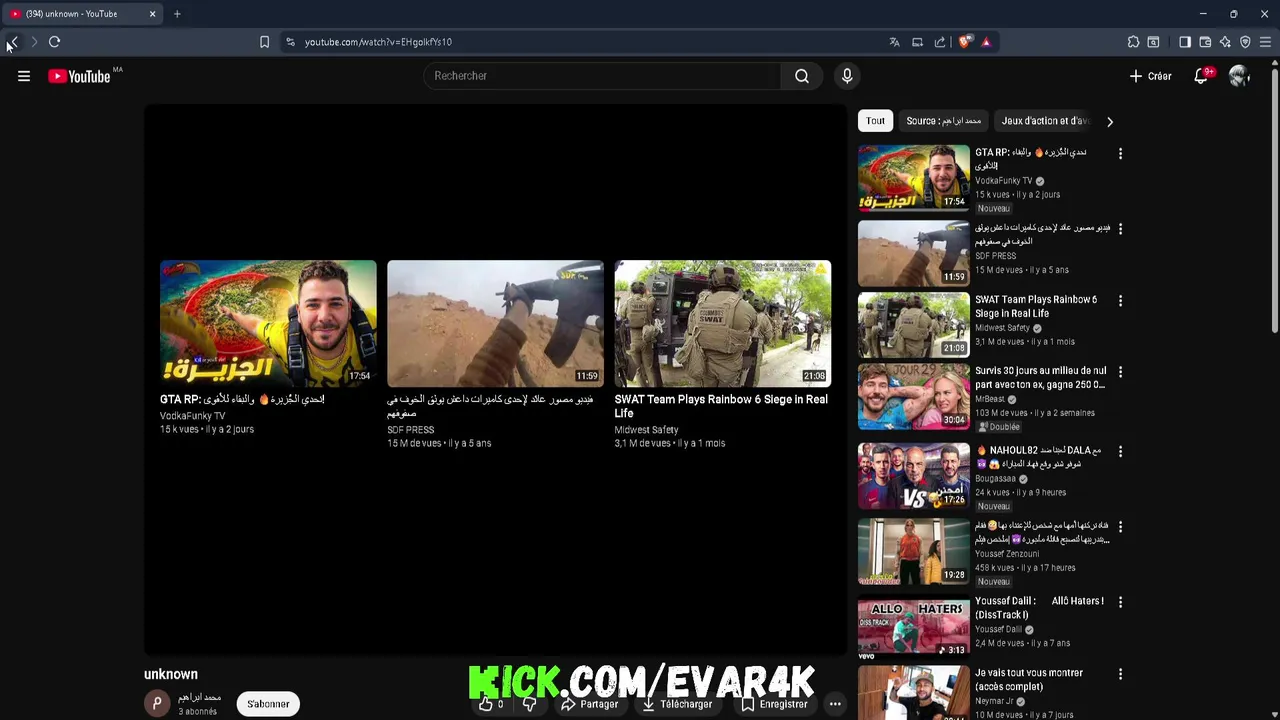Open the page translate icon in address bar
Image resolution: width=1280 pixels, height=720 pixels.
(x=894, y=42)
